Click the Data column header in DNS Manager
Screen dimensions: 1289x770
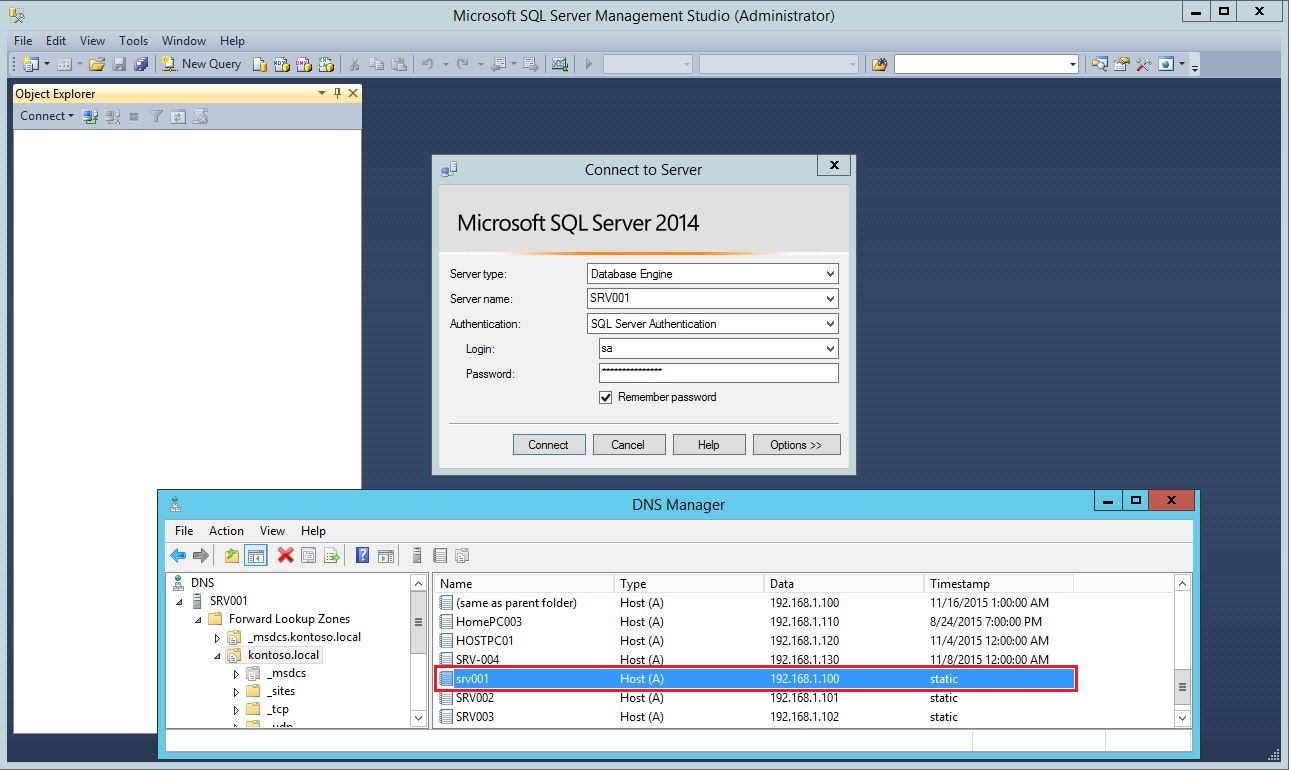(x=844, y=584)
